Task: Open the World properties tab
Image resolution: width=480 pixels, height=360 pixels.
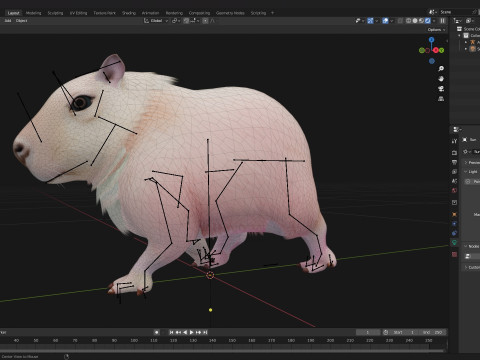Action: pyautogui.click(x=454, y=191)
